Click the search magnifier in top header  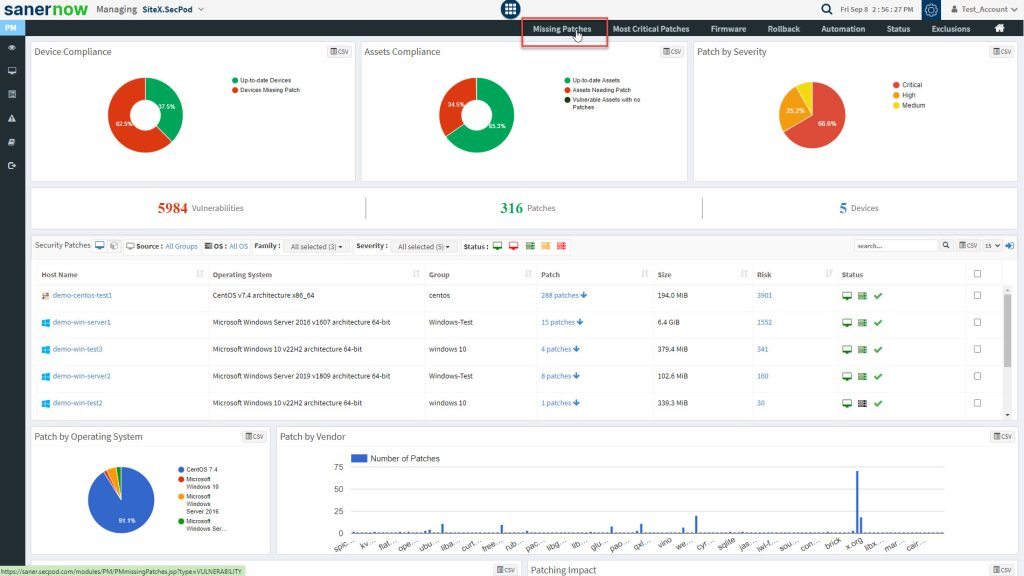pyautogui.click(x=826, y=9)
